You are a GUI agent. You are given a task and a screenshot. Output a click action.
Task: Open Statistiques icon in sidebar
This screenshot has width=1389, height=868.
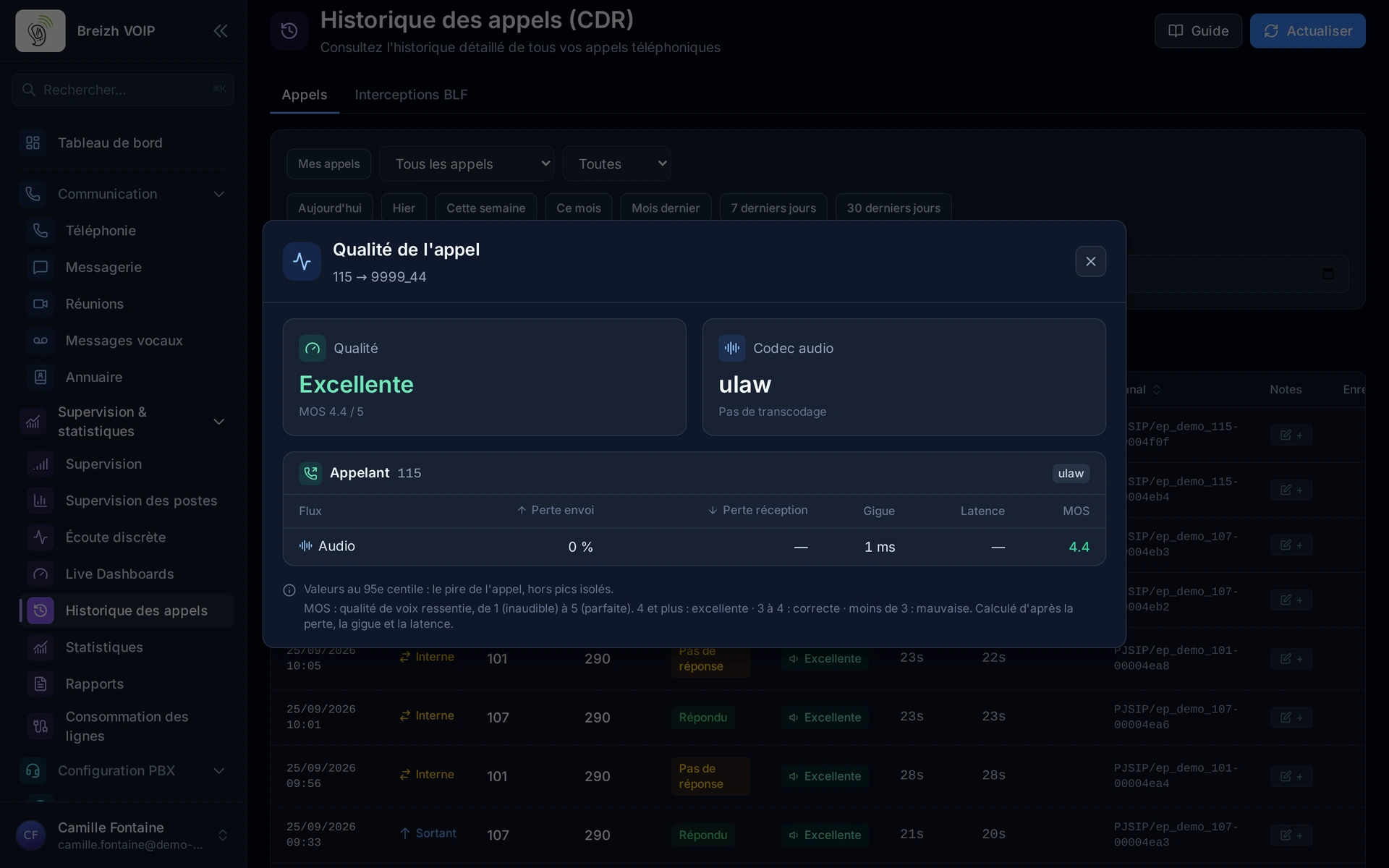click(x=41, y=647)
